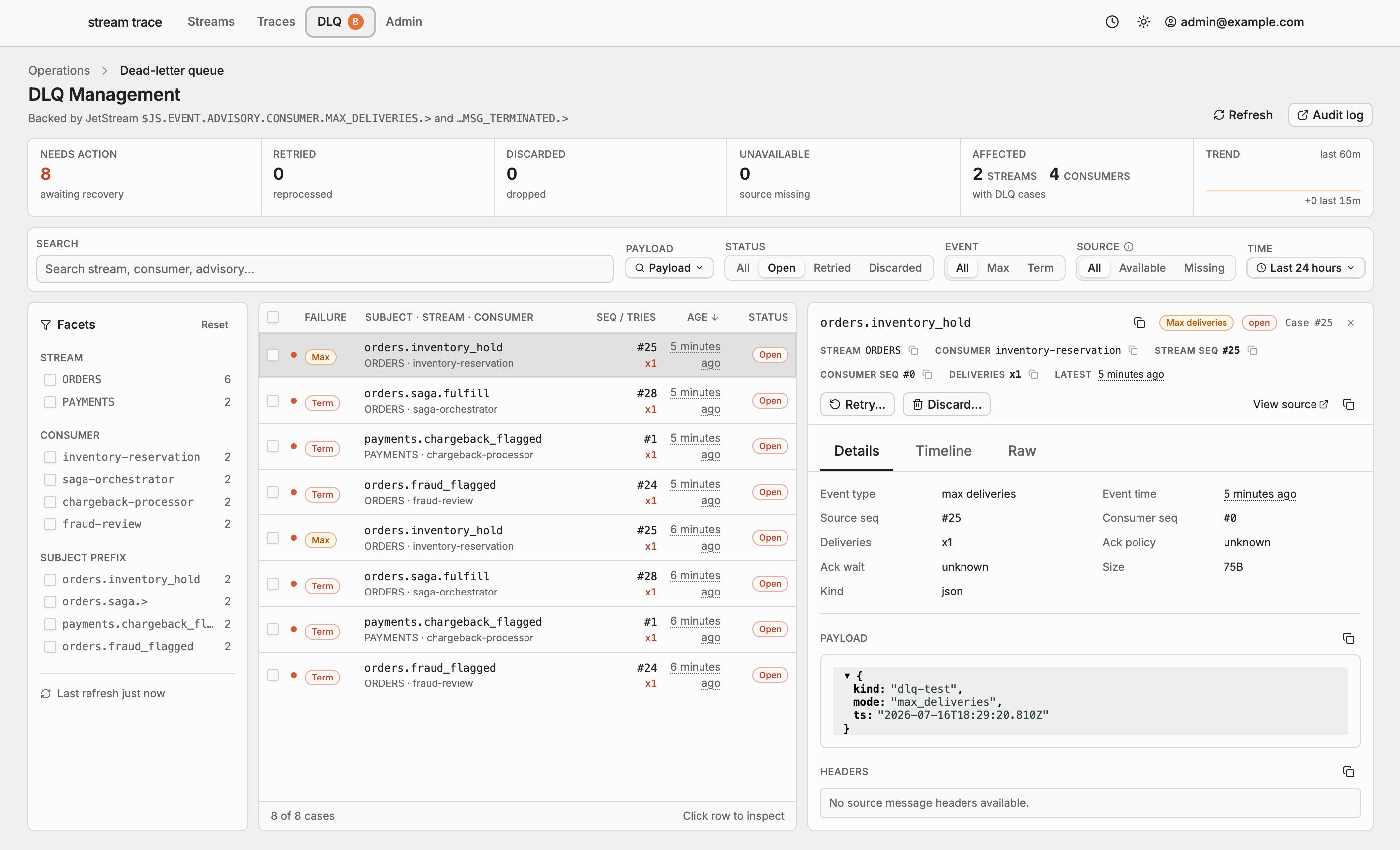Reset the facets
The height and width of the screenshot is (850, 1400).
coord(215,325)
